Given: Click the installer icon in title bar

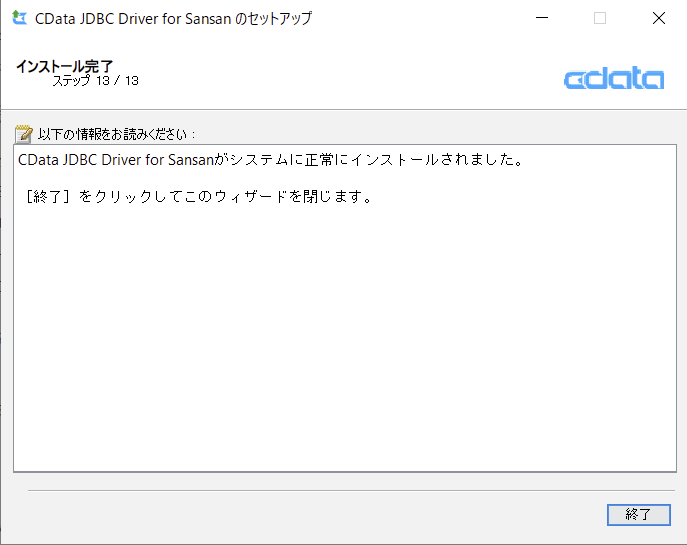Looking at the screenshot, I should click(x=19, y=18).
